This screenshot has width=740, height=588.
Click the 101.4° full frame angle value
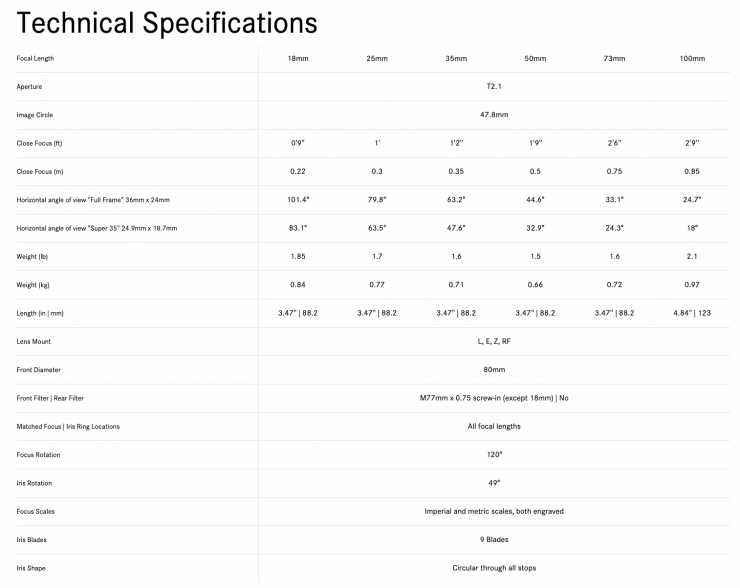pyautogui.click(x=298, y=200)
